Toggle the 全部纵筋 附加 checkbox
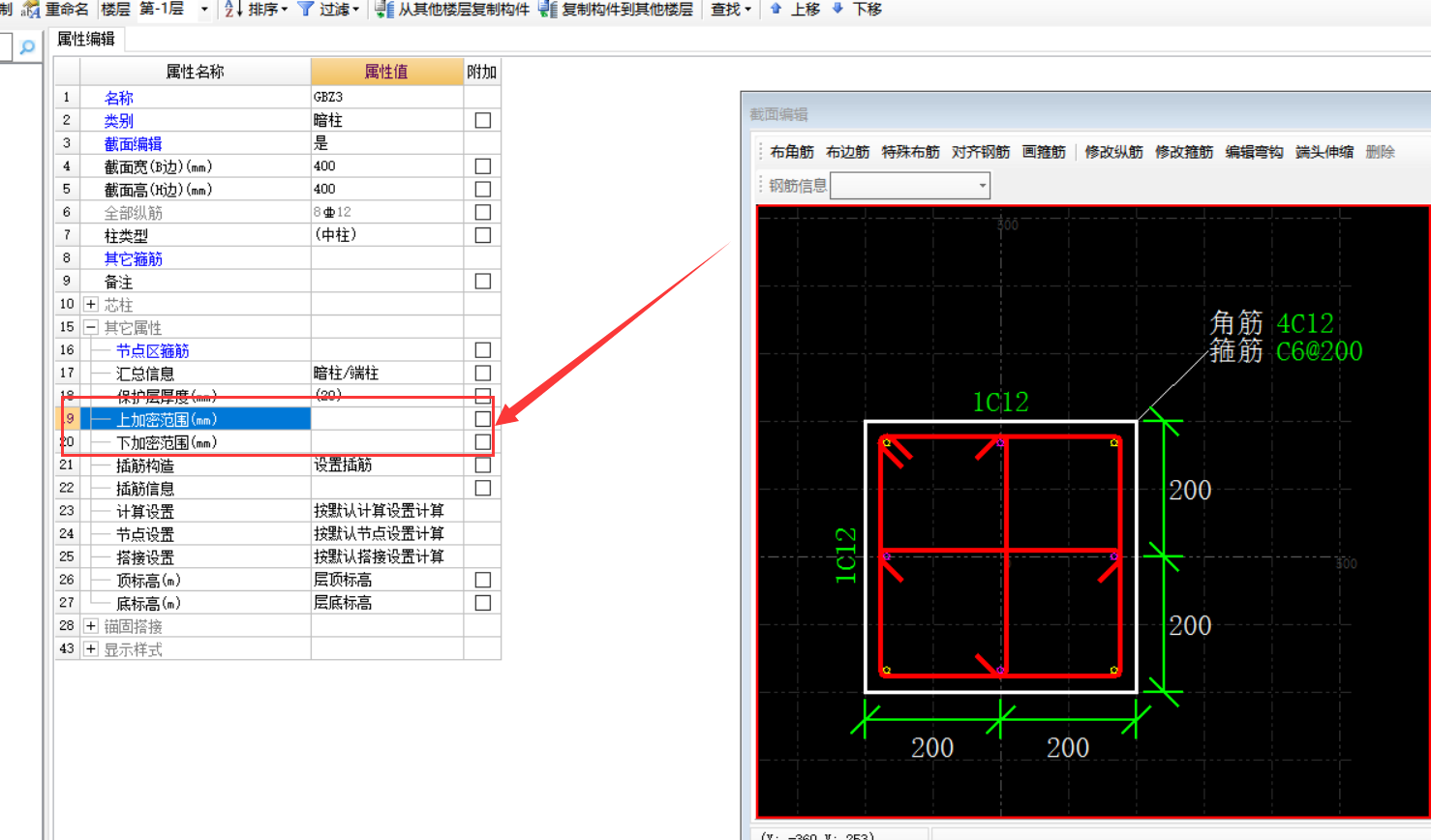Image resolution: width=1431 pixels, height=840 pixels. click(483, 213)
